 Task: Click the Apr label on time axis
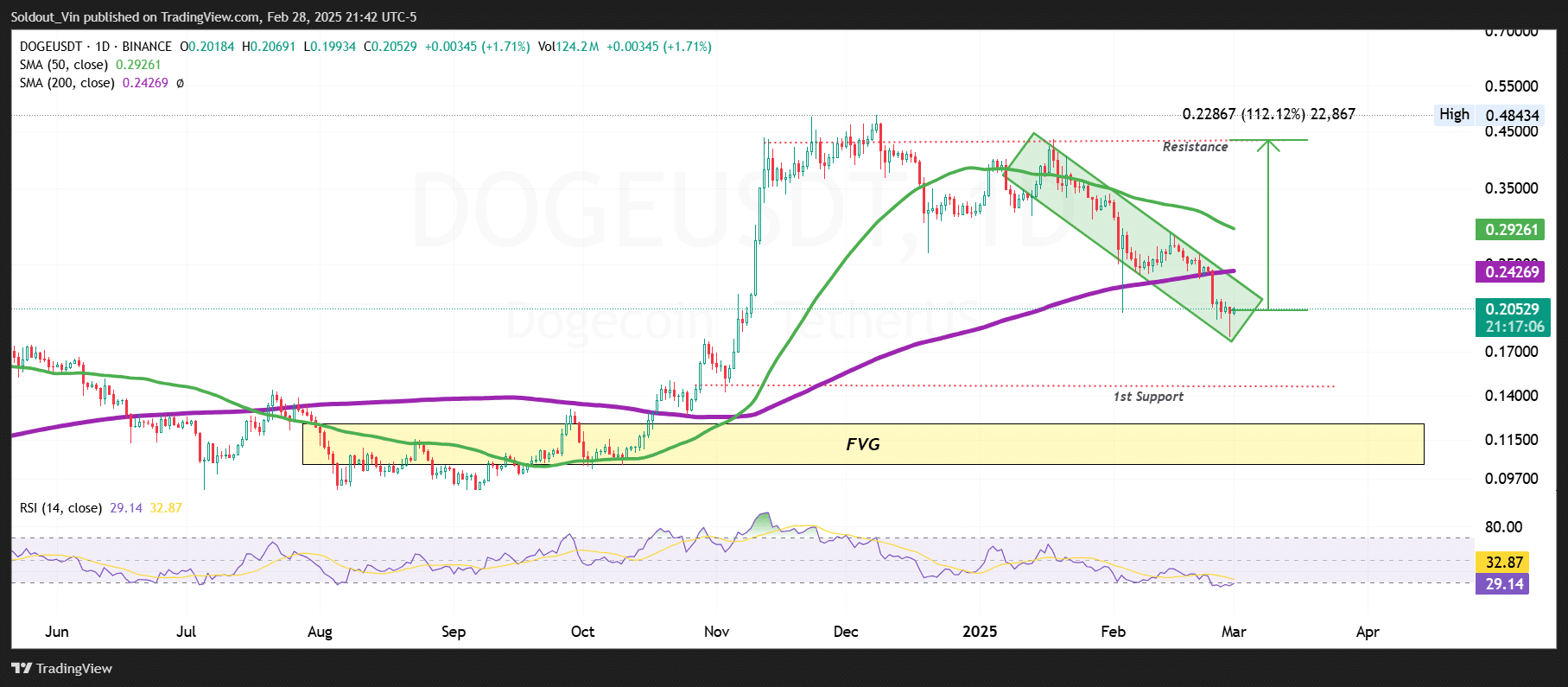click(x=1368, y=632)
